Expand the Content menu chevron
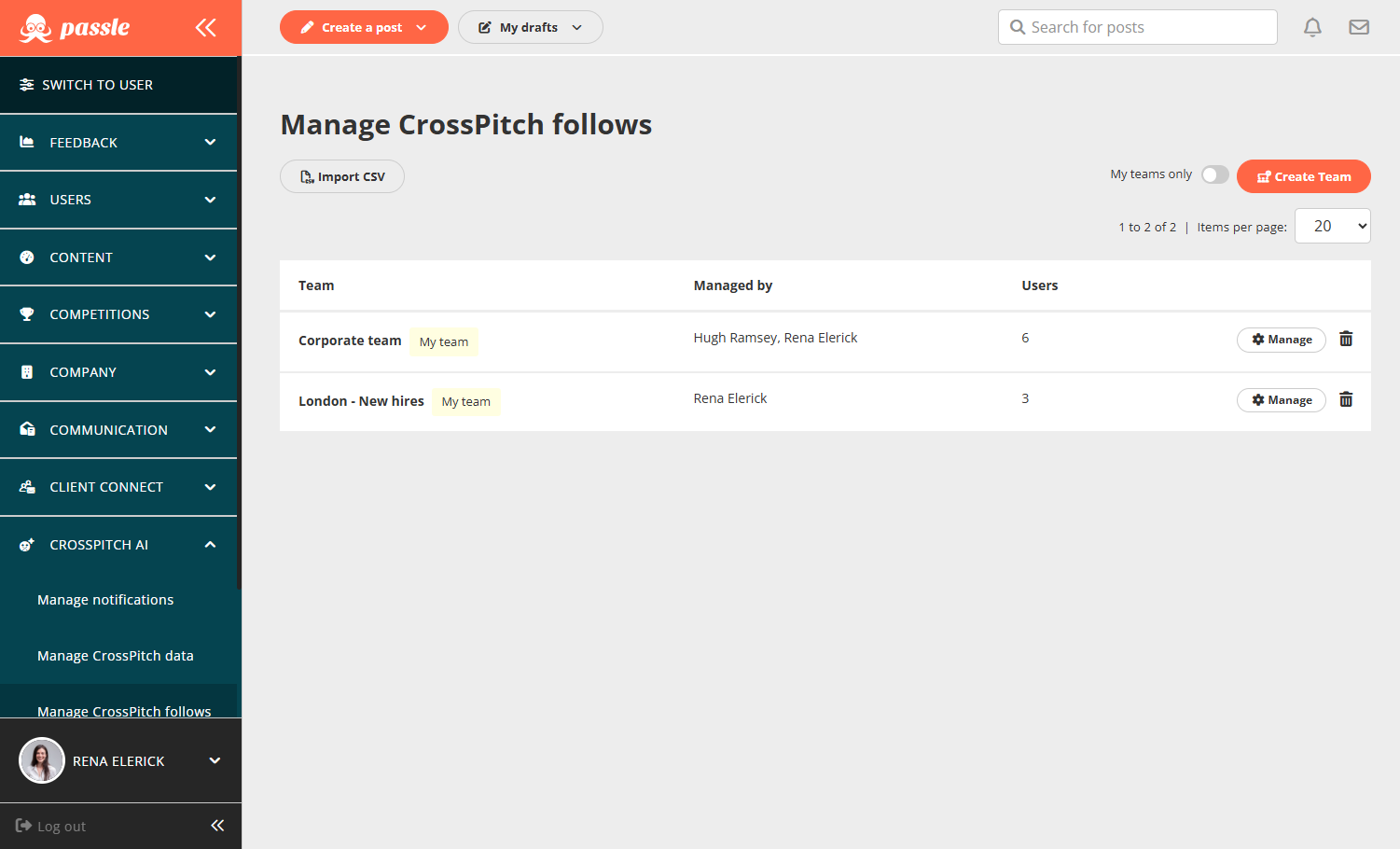The height and width of the screenshot is (849, 1400). pyautogui.click(x=210, y=257)
